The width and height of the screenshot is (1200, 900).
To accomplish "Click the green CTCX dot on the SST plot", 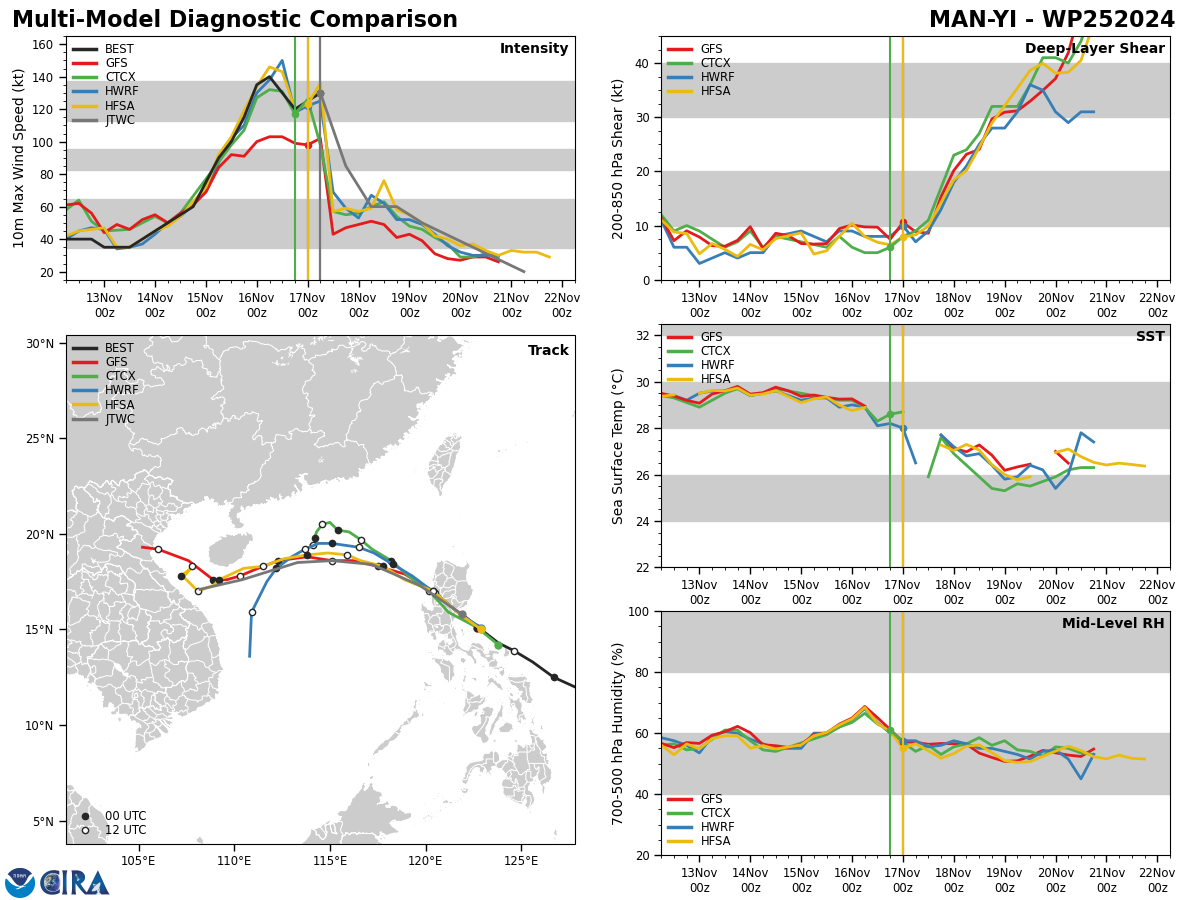I will (x=890, y=415).
